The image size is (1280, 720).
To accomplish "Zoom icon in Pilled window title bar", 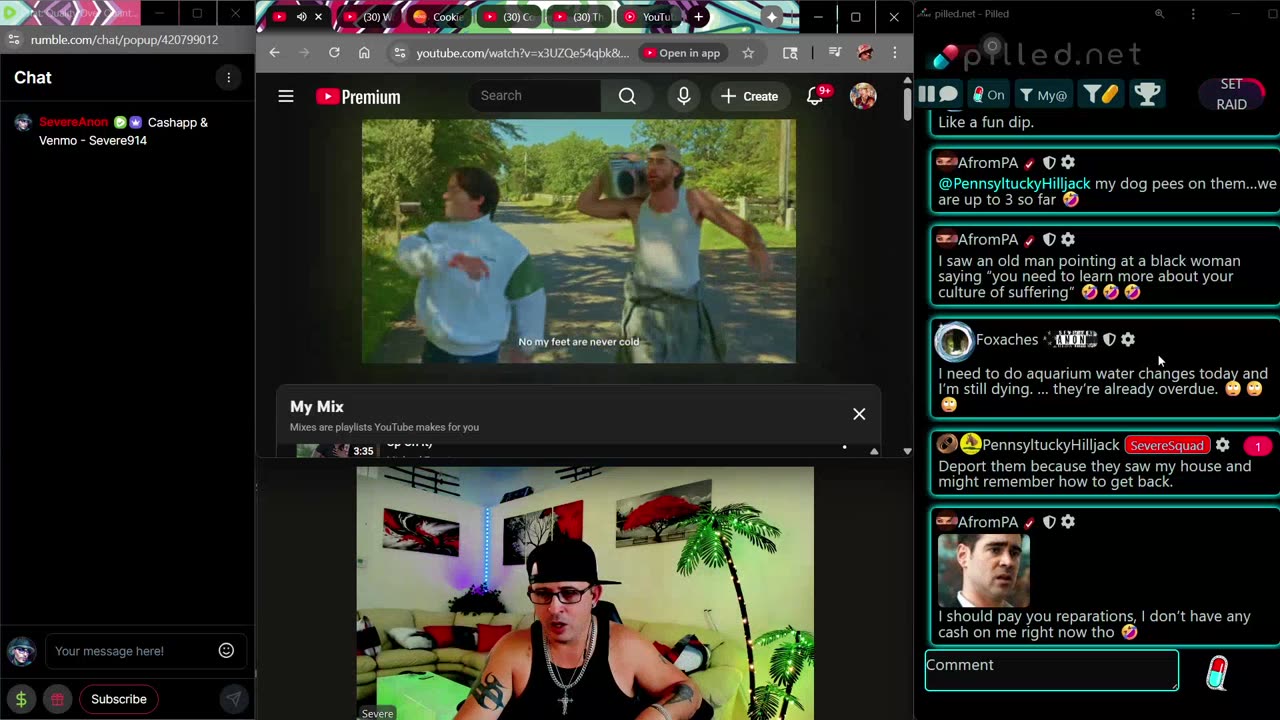I will (1159, 14).
